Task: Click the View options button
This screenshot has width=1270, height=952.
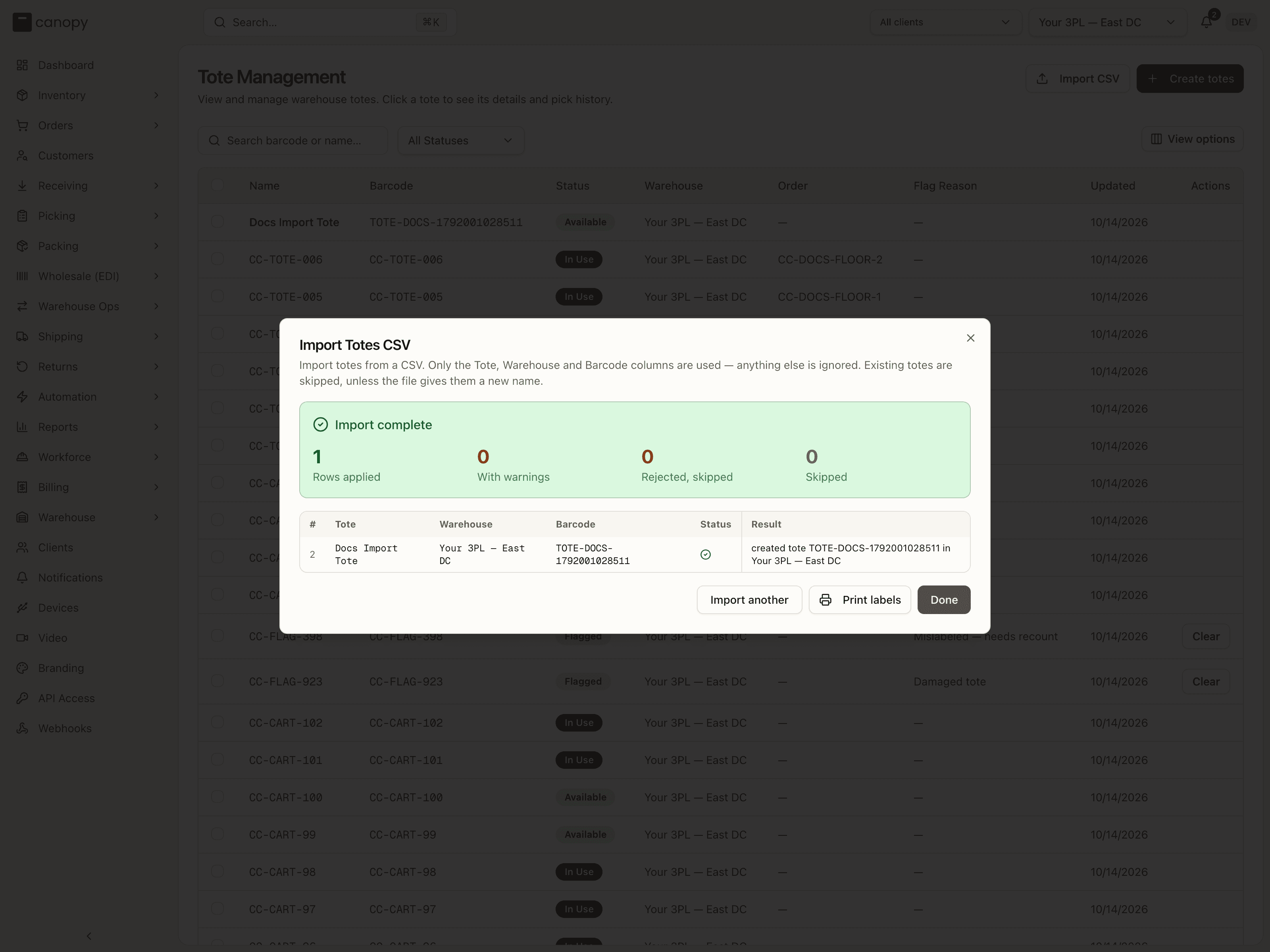Action: 1193,139
